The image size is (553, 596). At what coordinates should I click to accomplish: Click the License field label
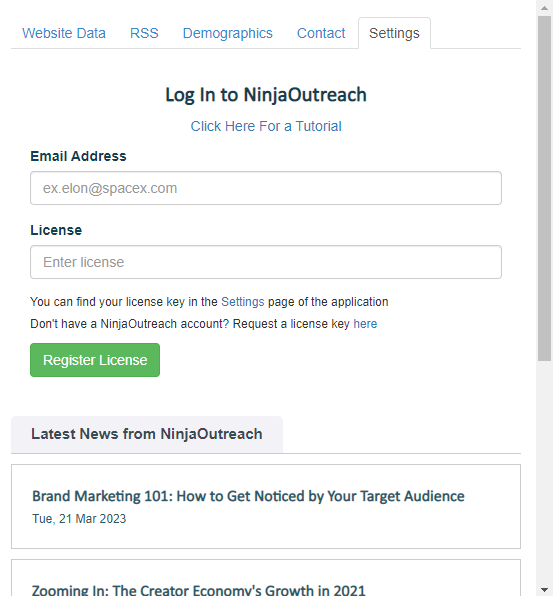[x=56, y=230]
